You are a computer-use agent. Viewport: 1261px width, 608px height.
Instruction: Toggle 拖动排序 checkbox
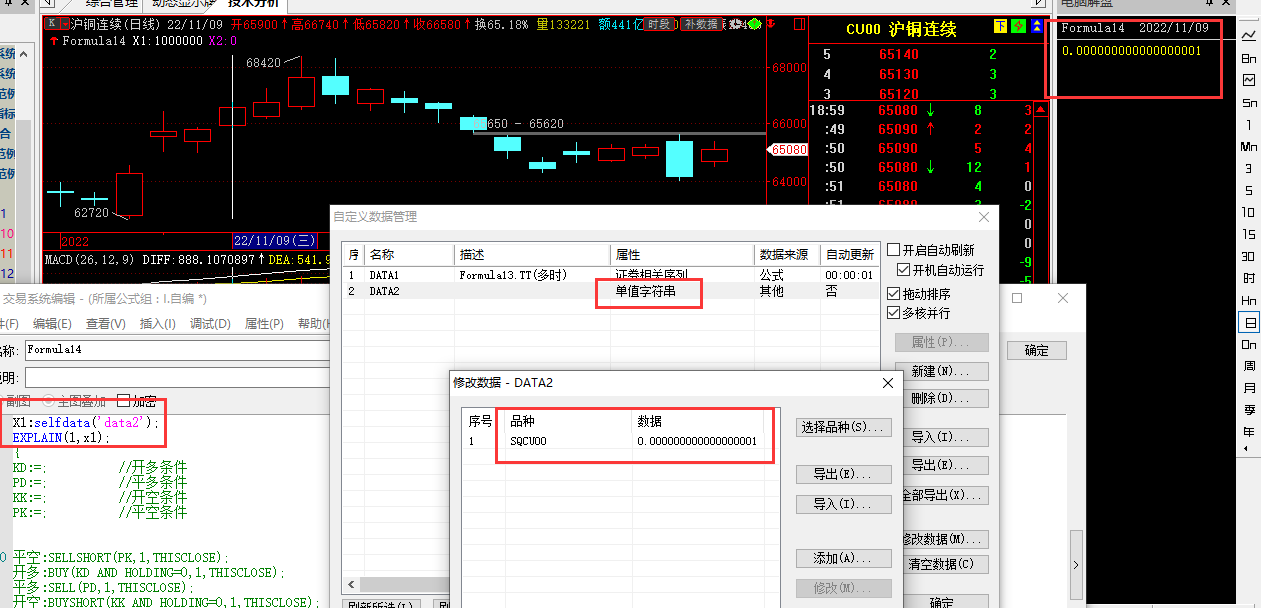coord(894,294)
